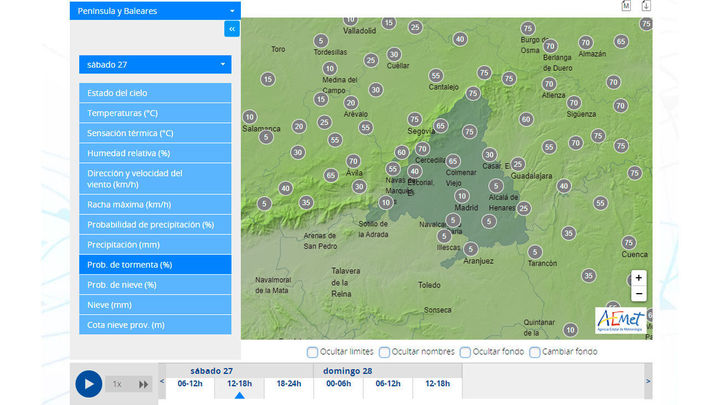The width and height of the screenshot is (720, 405).
Task: Click the Toledo label on the map
Action: (429, 285)
